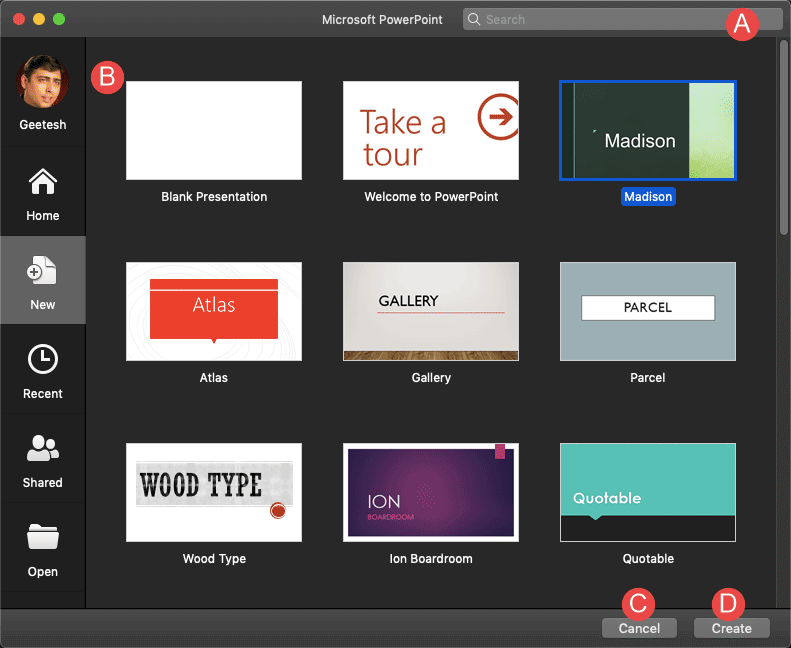The height and width of the screenshot is (648, 791).
Task: Select the Madison template thumbnail
Action: pos(647,131)
